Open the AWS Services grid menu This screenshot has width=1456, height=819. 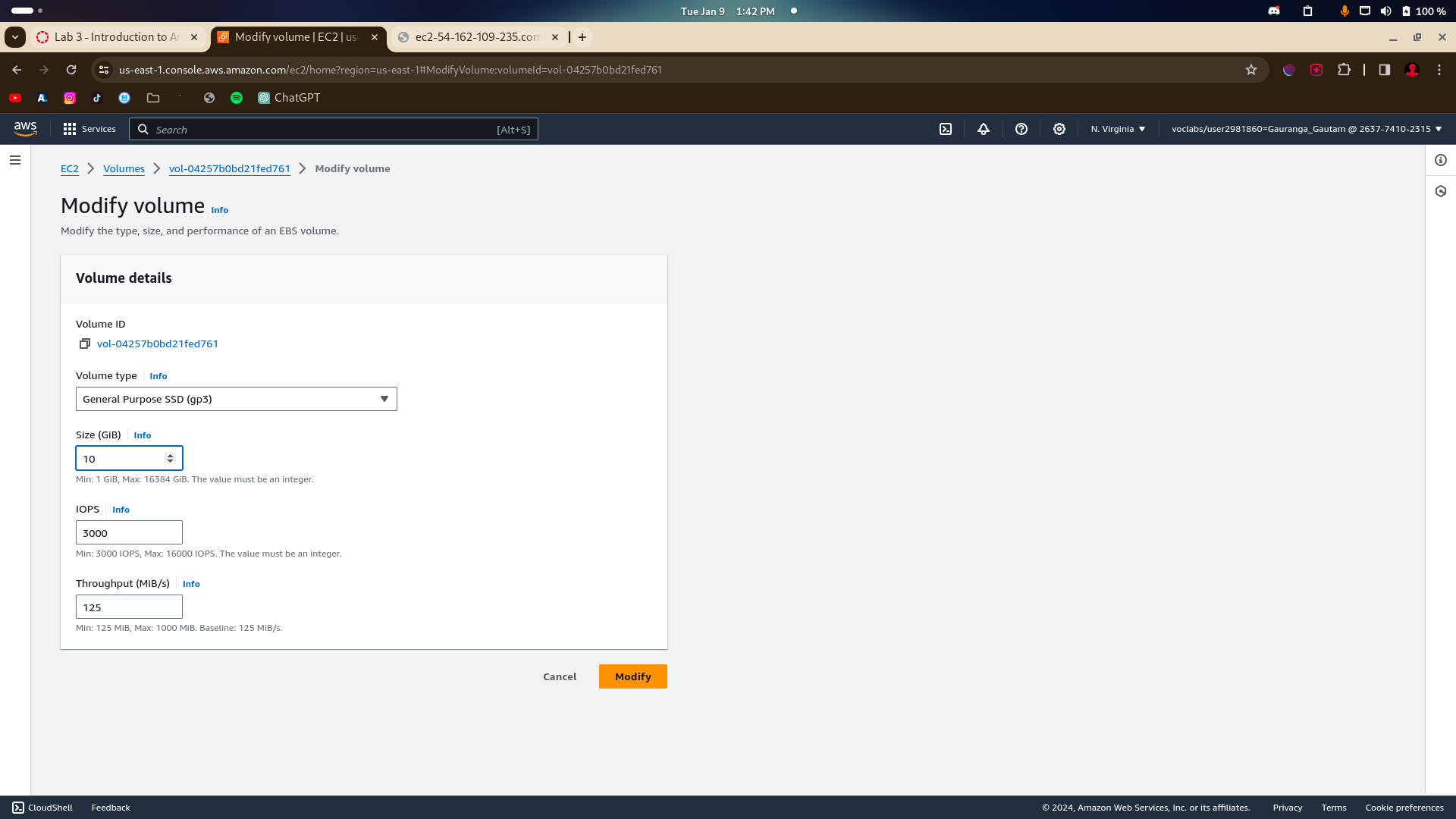click(x=89, y=129)
